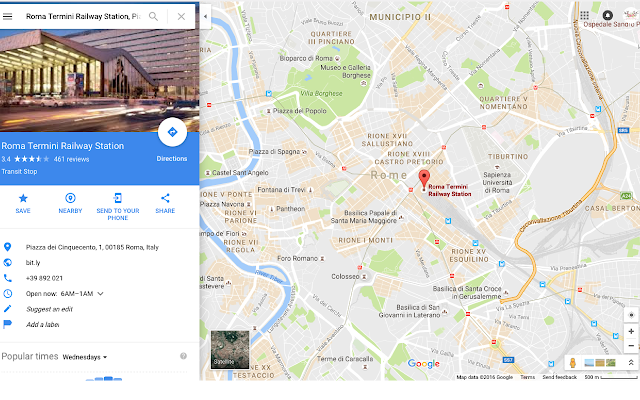Expand the imagery strip at bottom right

pos(631,362)
